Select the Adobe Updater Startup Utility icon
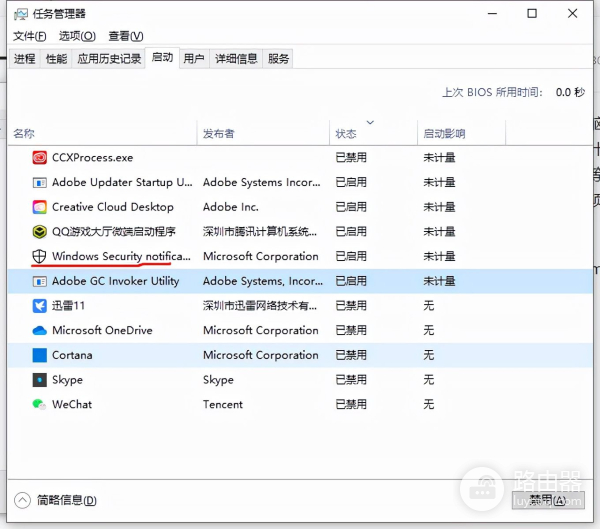The width and height of the screenshot is (600, 529). [39, 183]
